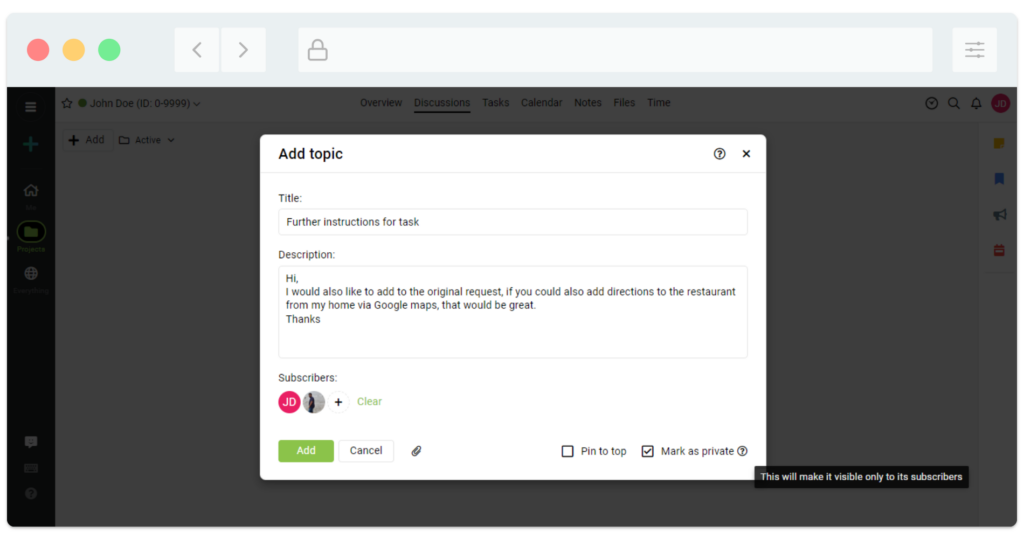Enable the Pin to top checkbox
The height and width of the screenshot is (539, 1024).
568,451
